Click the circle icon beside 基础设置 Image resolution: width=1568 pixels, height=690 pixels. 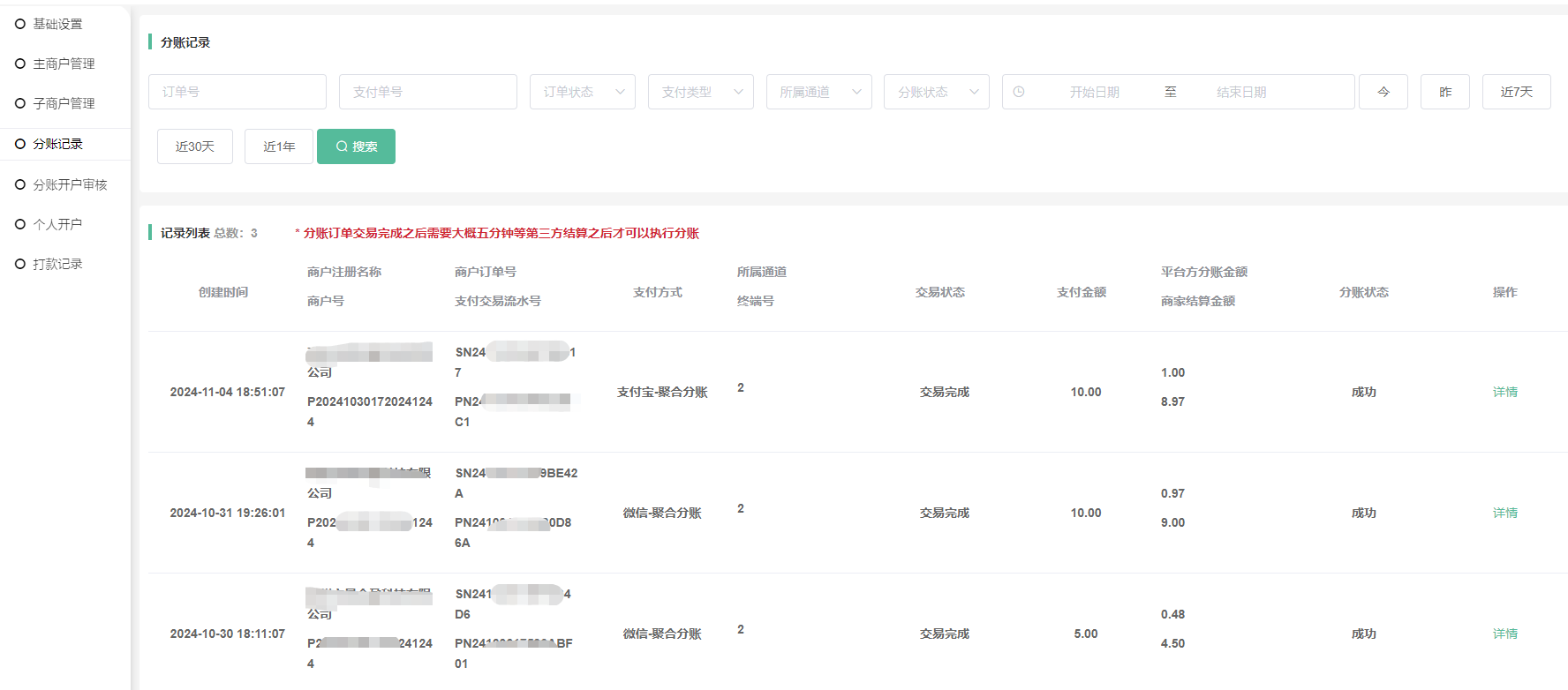tap(20, 24)
